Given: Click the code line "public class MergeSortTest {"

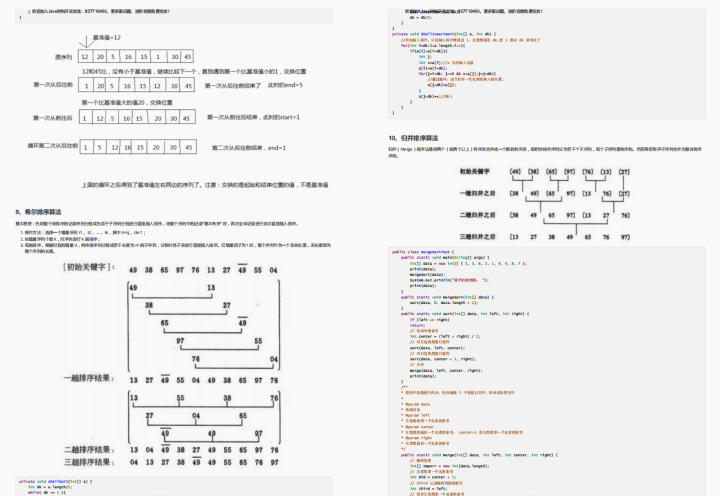Looking at the screenshot, I should click(423, 252).
